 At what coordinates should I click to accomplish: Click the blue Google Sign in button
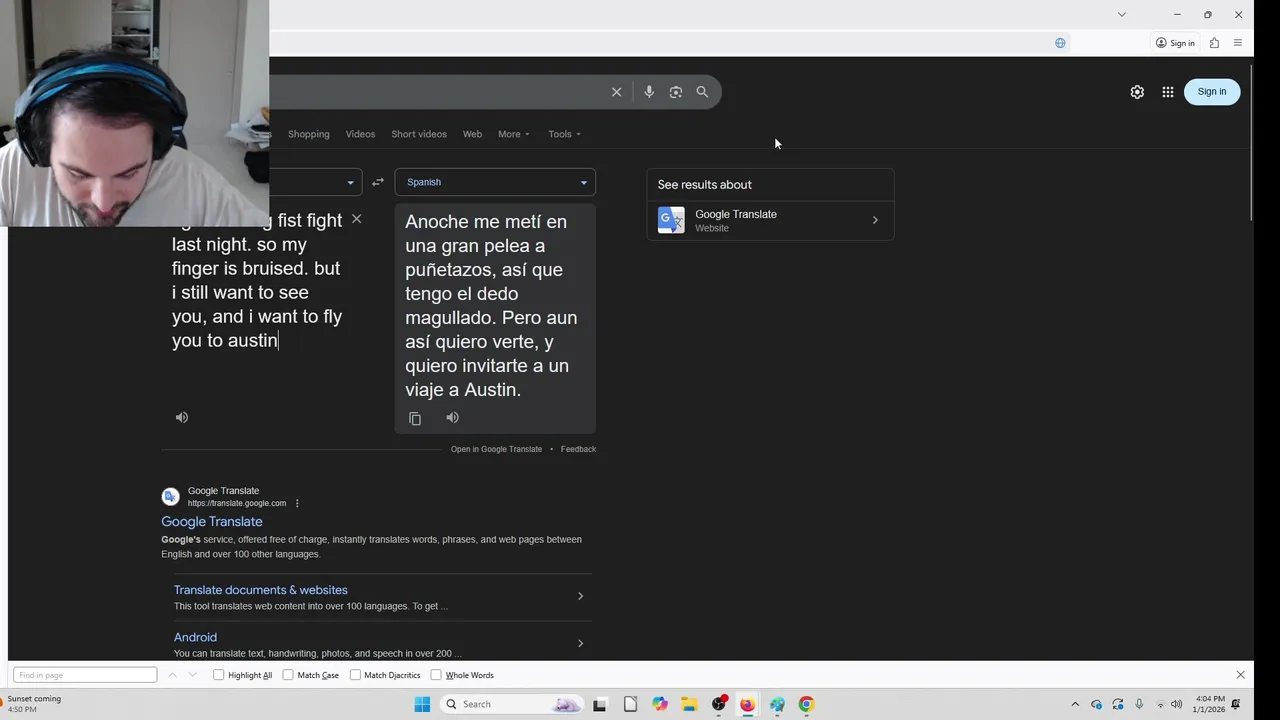tap(1211, 92)
